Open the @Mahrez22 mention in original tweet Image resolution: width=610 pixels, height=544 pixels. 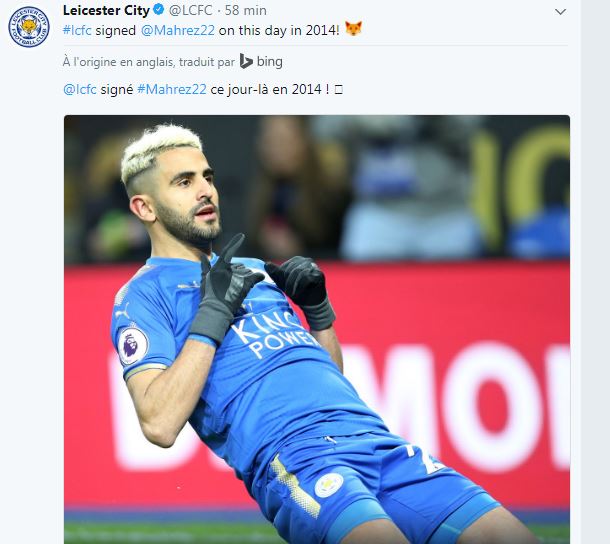click(177, 30)
